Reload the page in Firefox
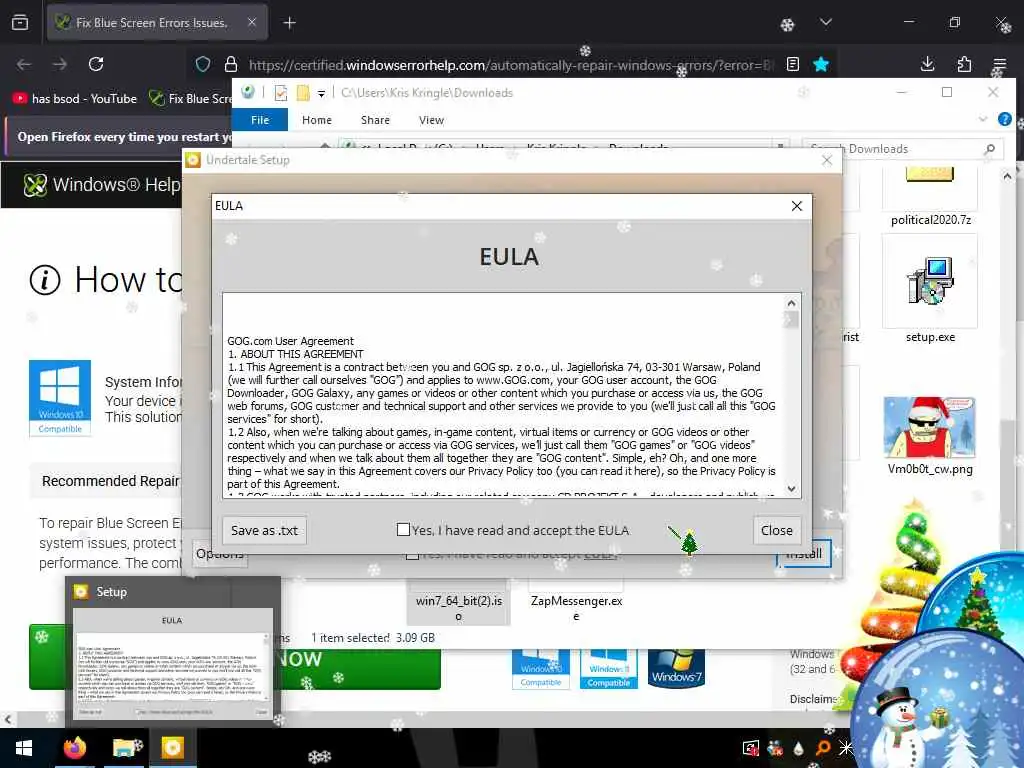1024x768 pixels. [x=96, y=64]
